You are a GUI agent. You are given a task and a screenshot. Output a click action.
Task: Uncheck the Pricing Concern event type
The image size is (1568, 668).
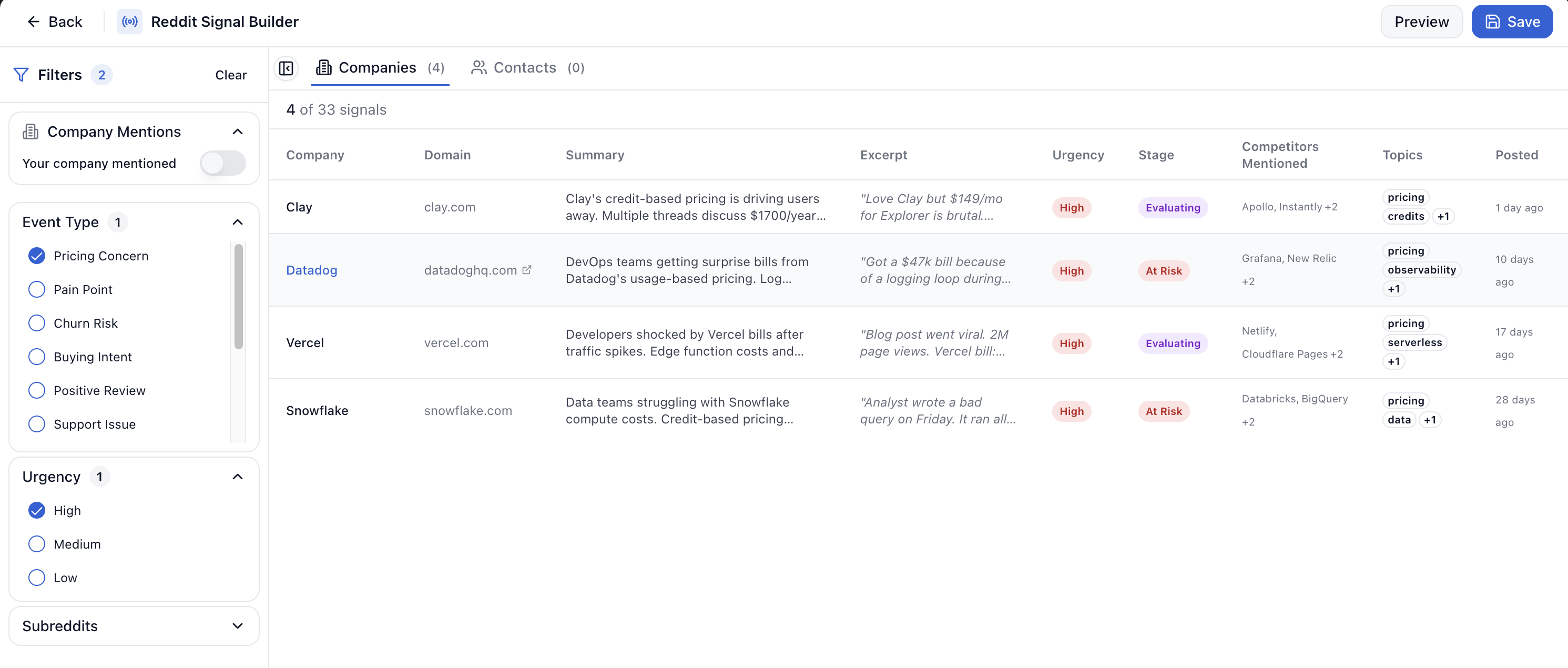(37, 256)
